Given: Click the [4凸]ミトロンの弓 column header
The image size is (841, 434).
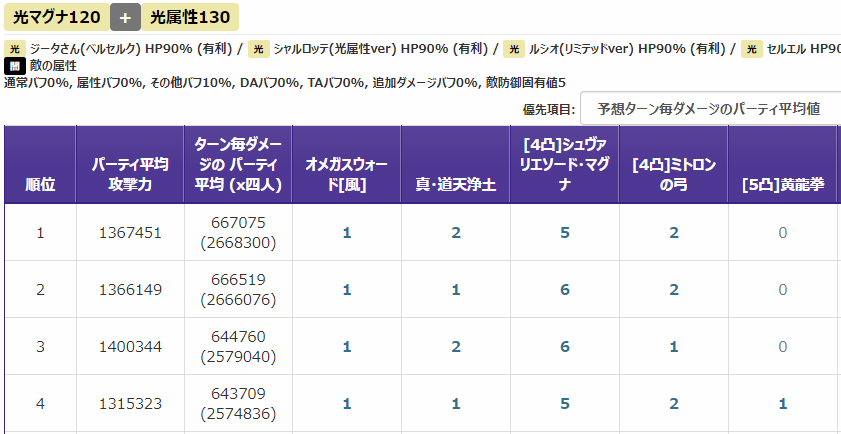Looking at the screenshot, I should (674, 165).
